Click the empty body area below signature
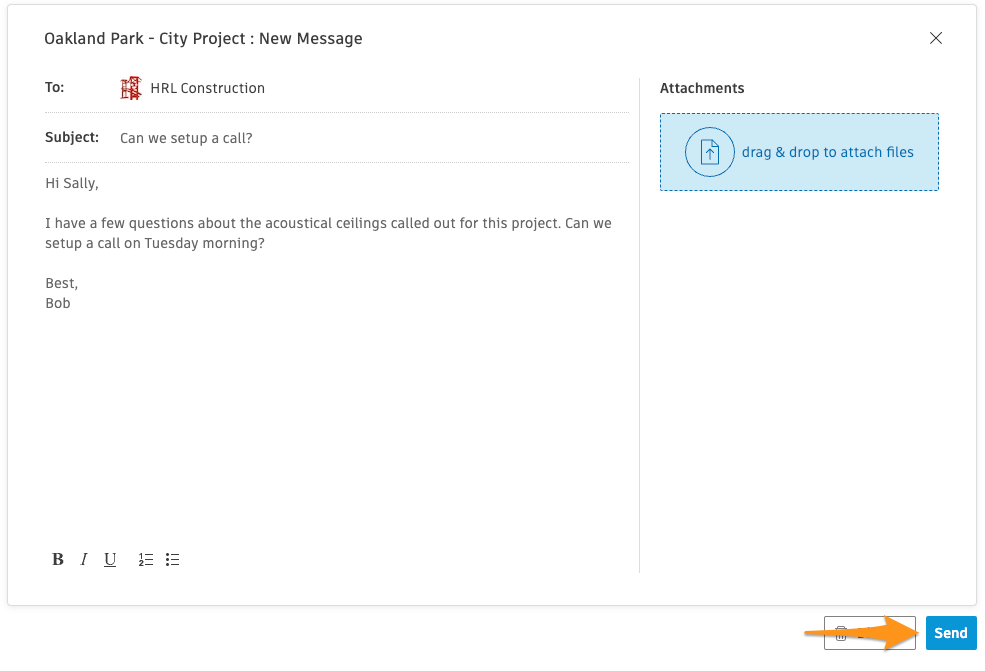The height and width of the screenshot is (671, 985). click(337, 427)
